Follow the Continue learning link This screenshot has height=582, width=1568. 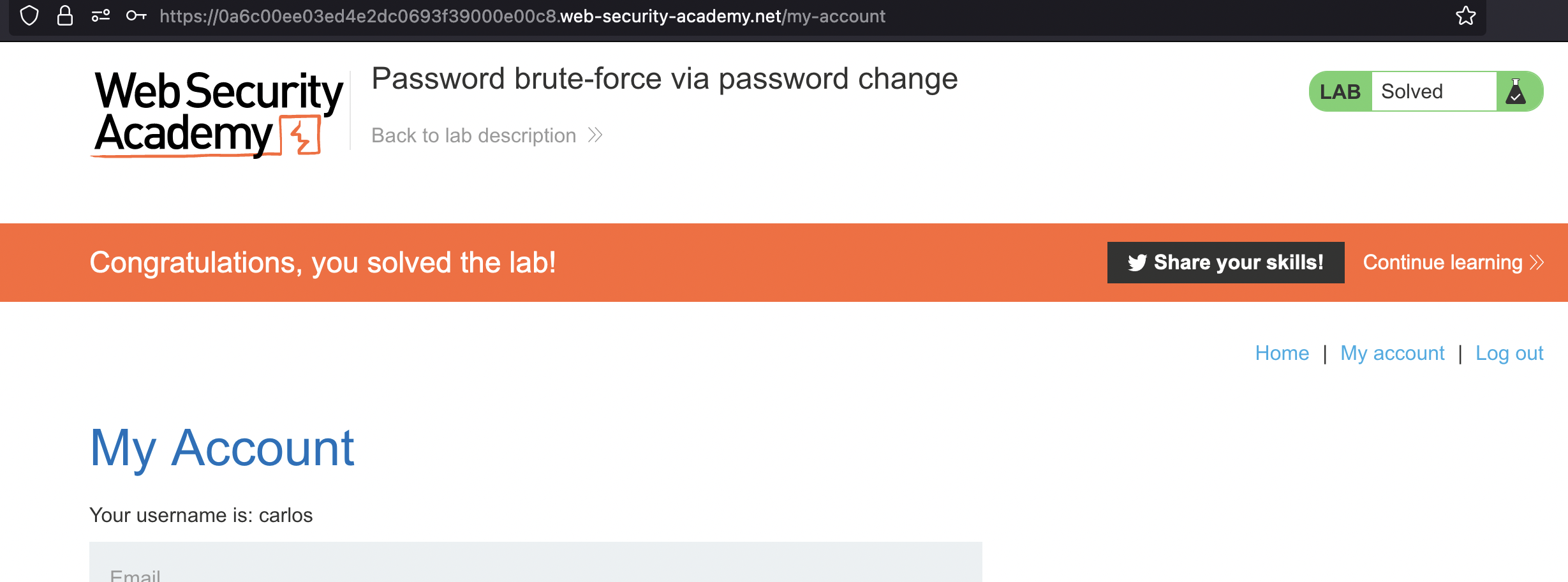1442,262
